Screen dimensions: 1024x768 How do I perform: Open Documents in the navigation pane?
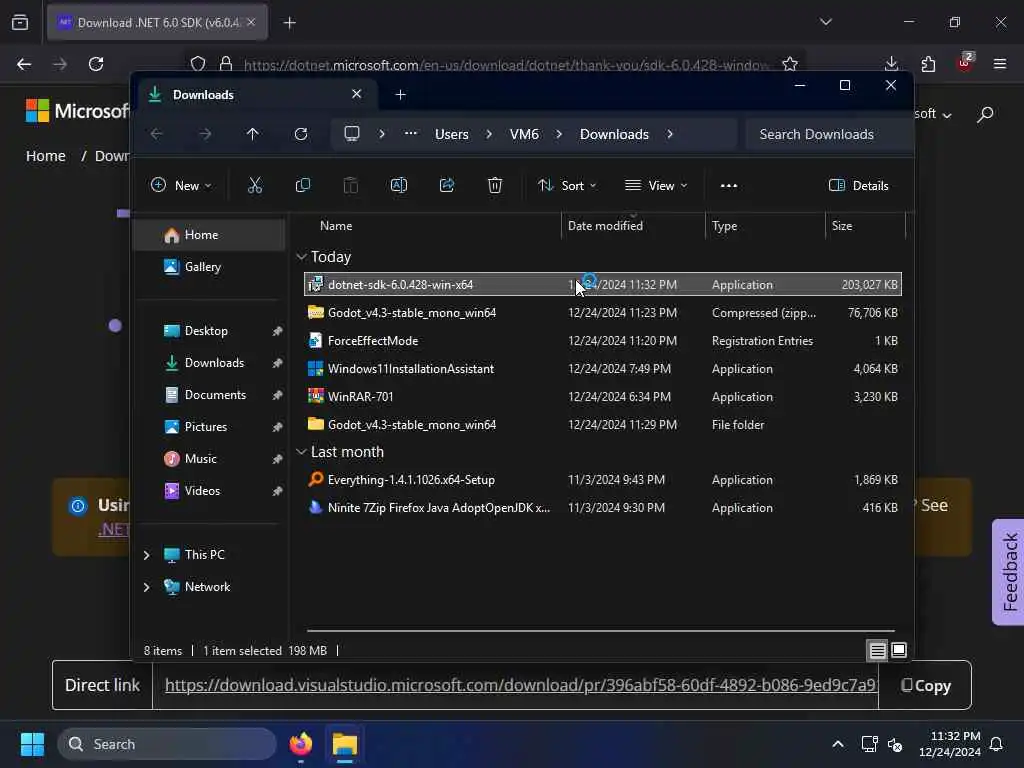pyautogui.click(x=209, y=395)
